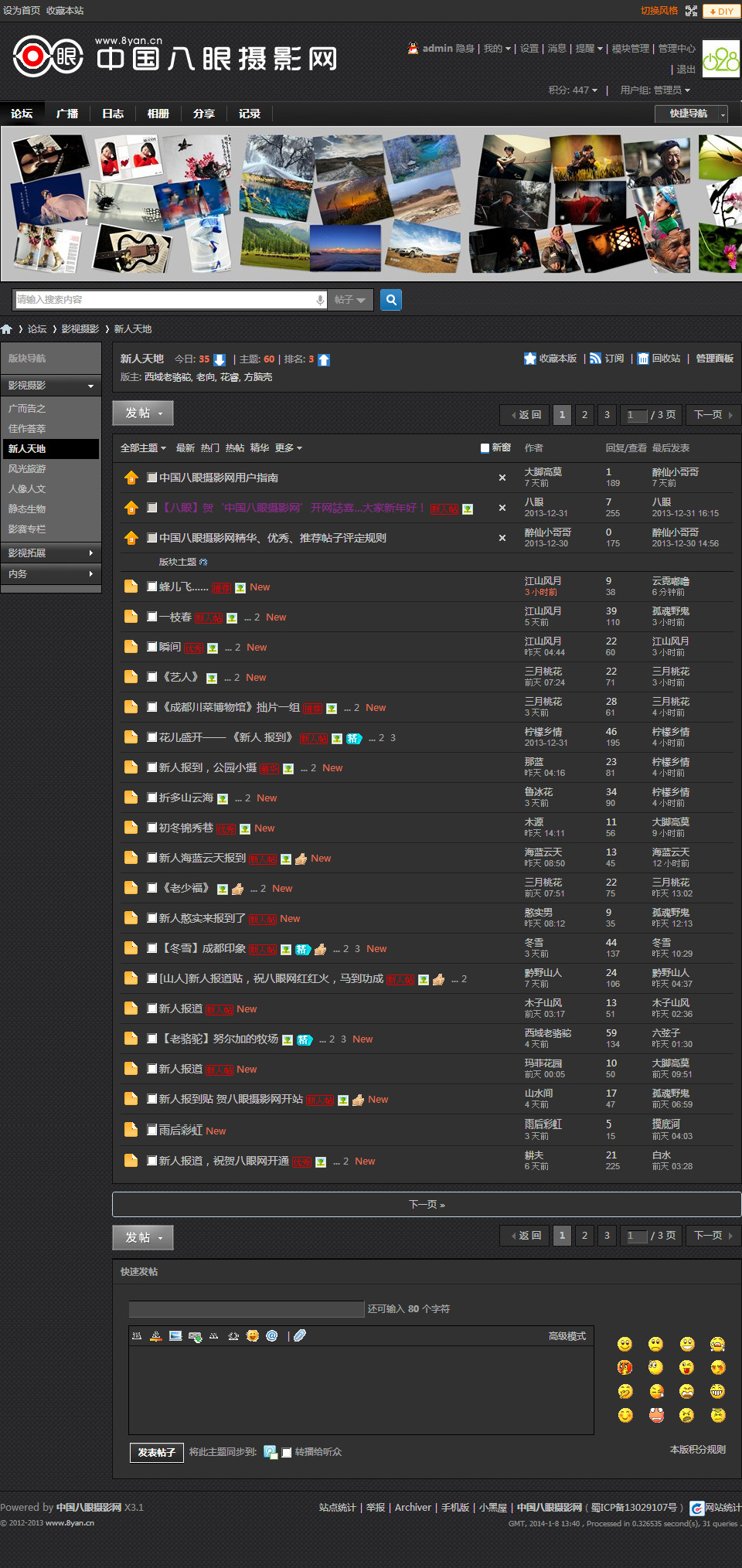Click the DIY button
The height and width of the screenshot is (1568, 742).
tap(721, 12)
